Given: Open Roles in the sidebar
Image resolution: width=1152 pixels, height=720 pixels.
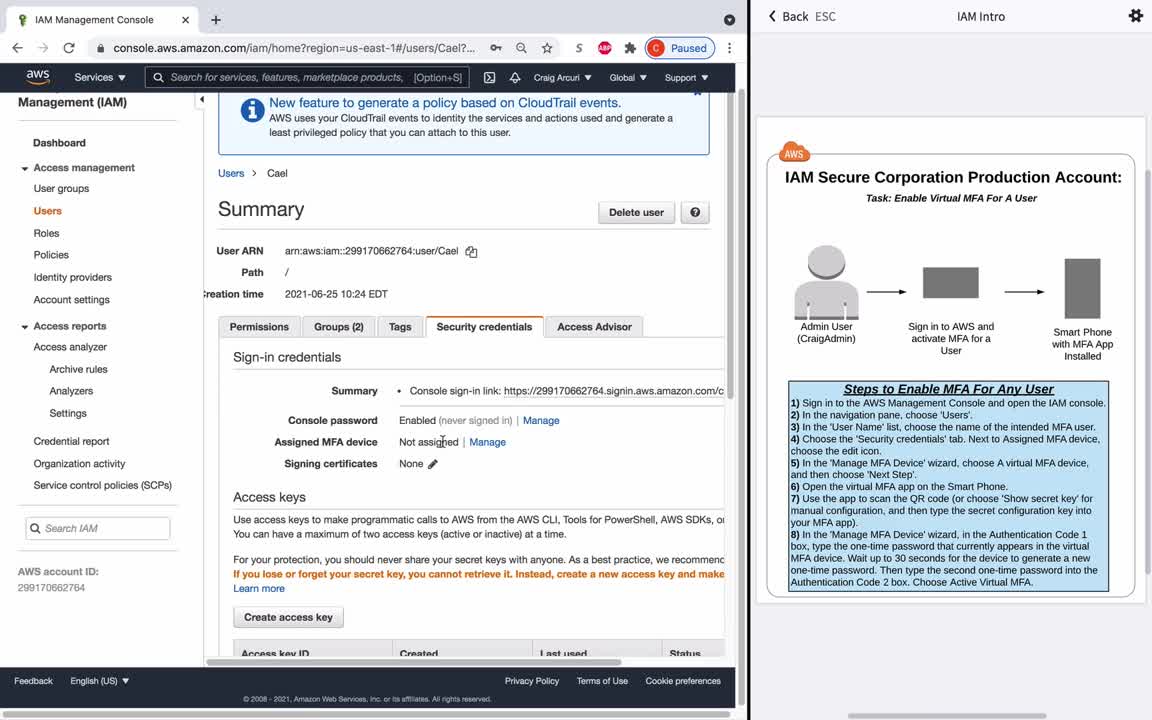Looking at the screenshot, I should 46,233.
